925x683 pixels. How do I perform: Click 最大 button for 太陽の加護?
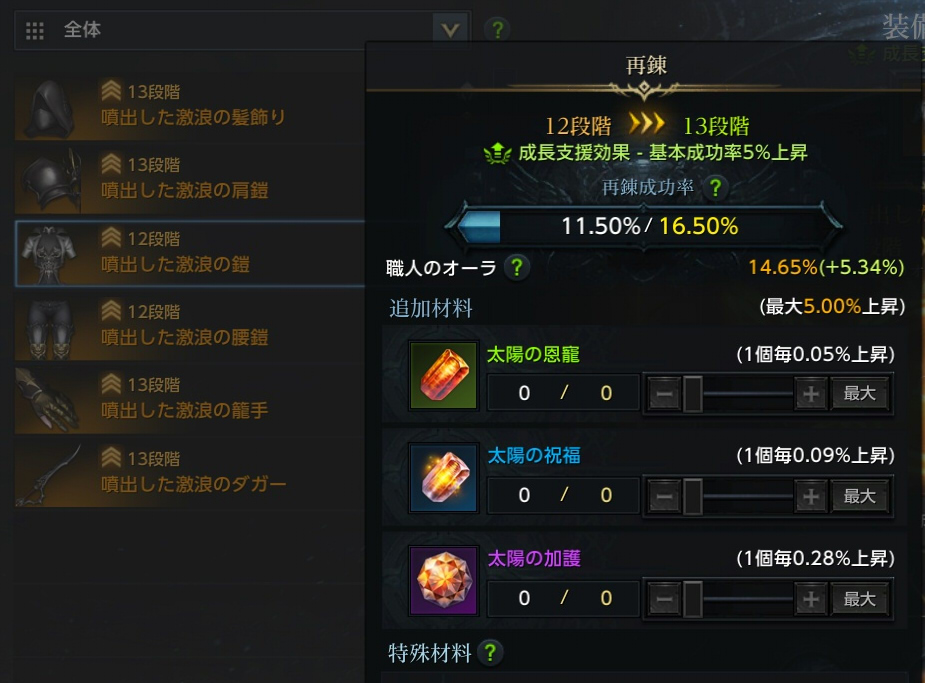tap(860, 599)
